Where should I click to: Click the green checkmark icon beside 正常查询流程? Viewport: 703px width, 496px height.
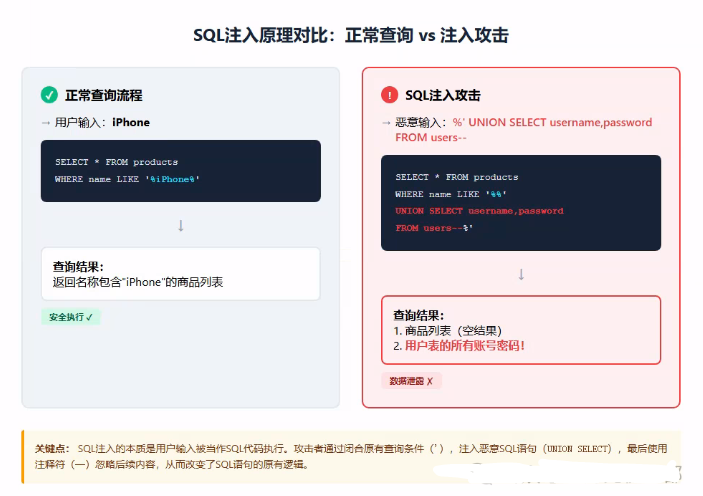49,95
